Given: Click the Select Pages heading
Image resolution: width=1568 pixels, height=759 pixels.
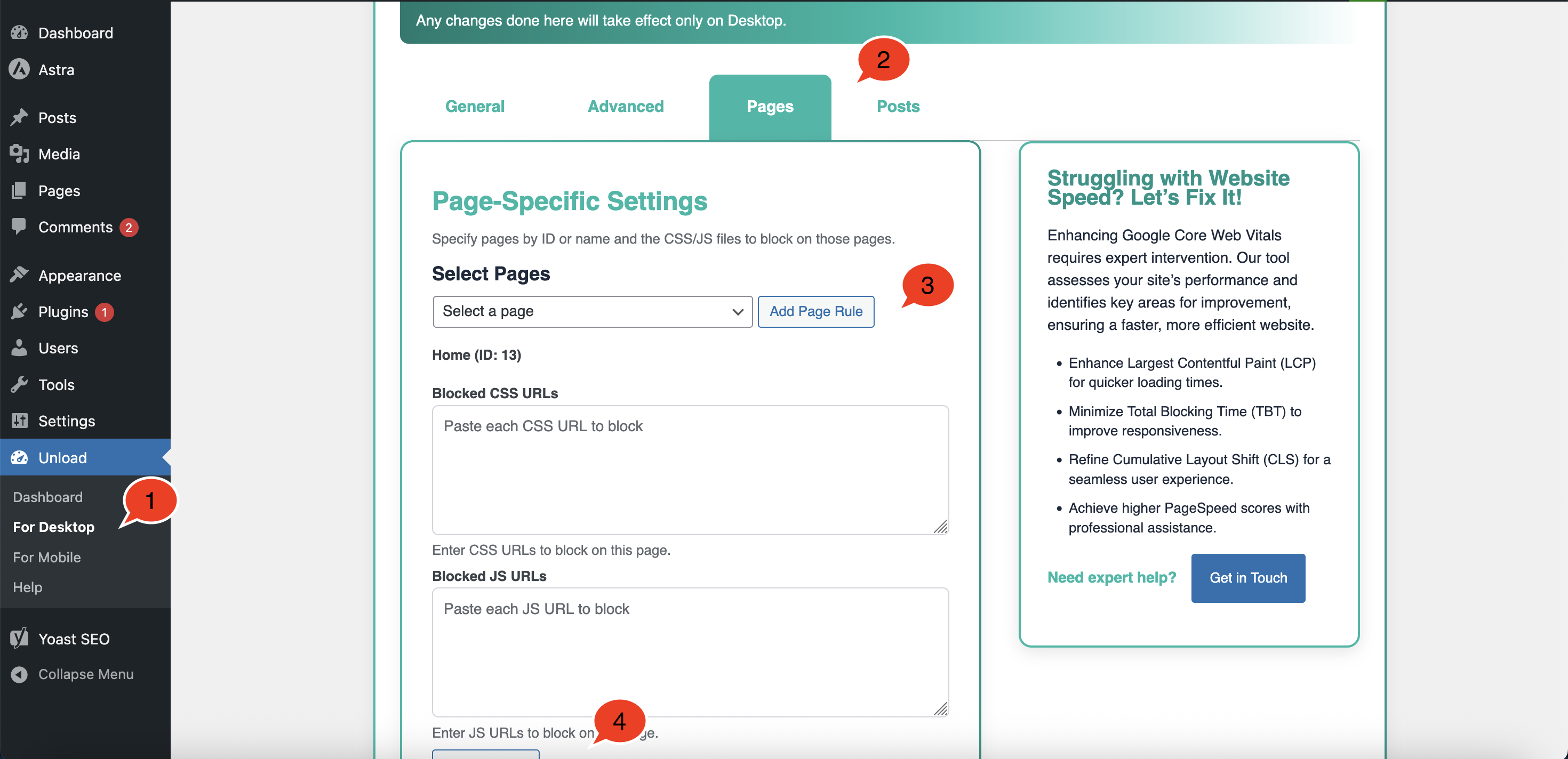Looking at the screenshot, I should [x=491, y=273].
